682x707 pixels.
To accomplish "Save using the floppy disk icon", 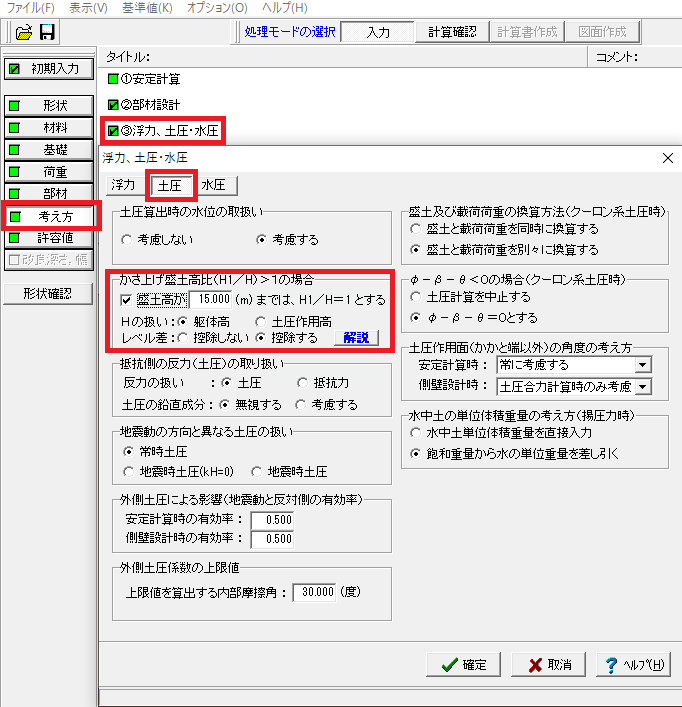I will (47, 32).
